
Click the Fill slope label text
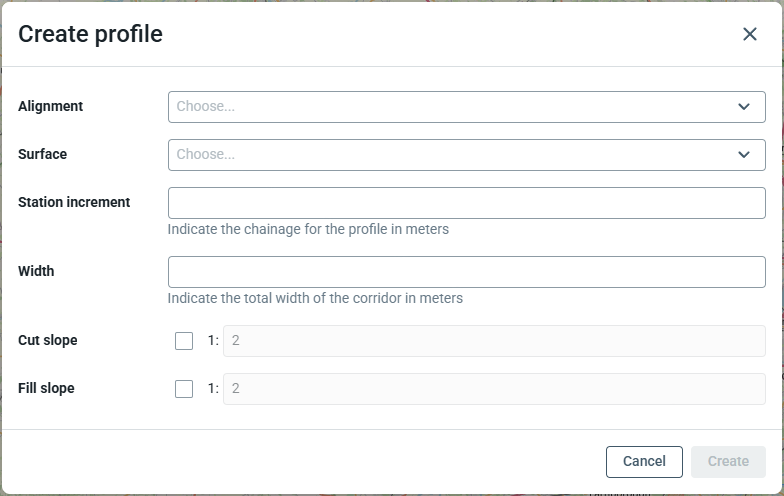(46, 388)
